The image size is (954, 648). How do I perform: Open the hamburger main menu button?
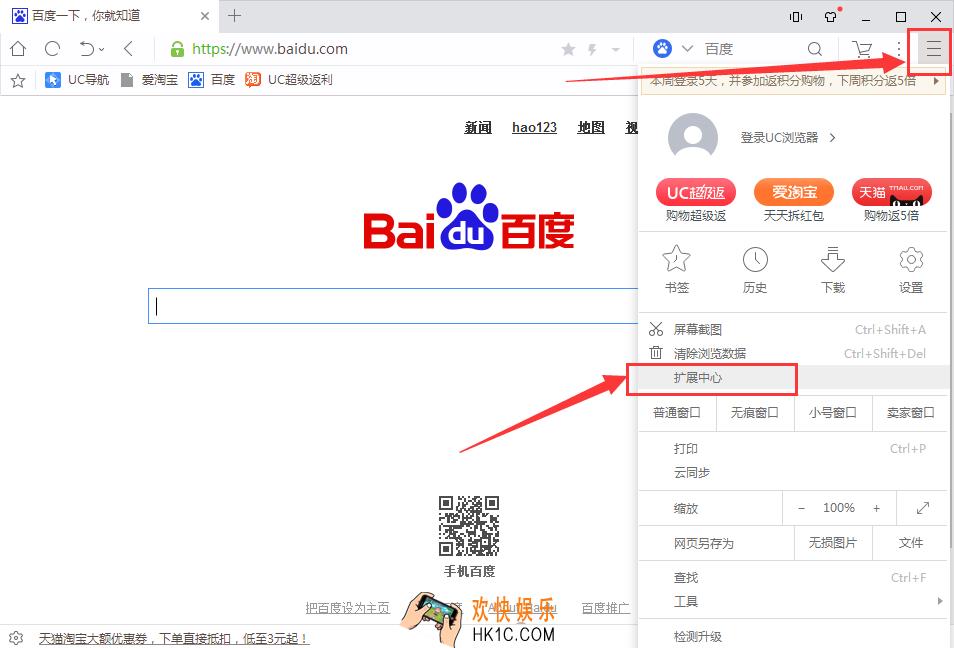pyautogui.click(x=933, y=49)
